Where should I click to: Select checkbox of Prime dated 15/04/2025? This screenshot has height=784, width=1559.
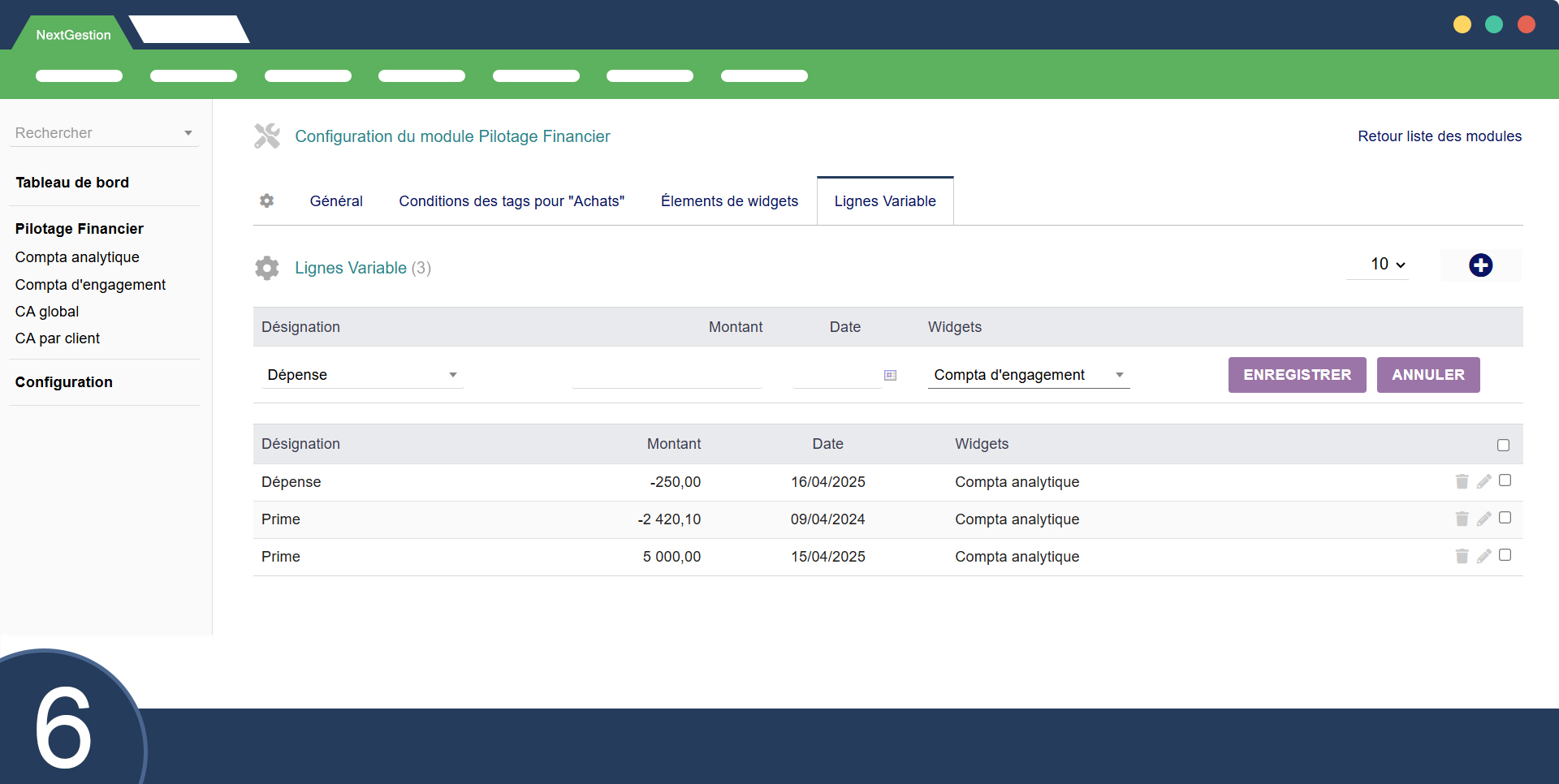pos(1505,555)
